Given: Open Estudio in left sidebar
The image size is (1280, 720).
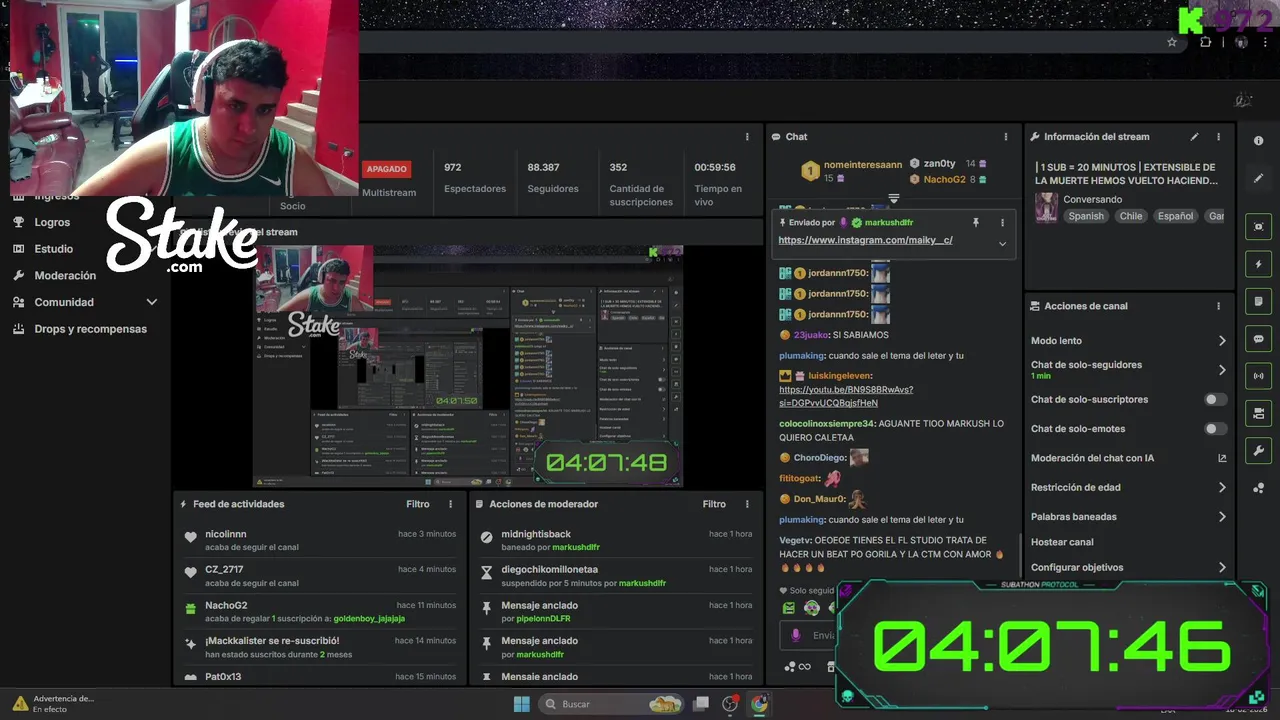Looking at the screenshot, I should (x=53, y=249).
